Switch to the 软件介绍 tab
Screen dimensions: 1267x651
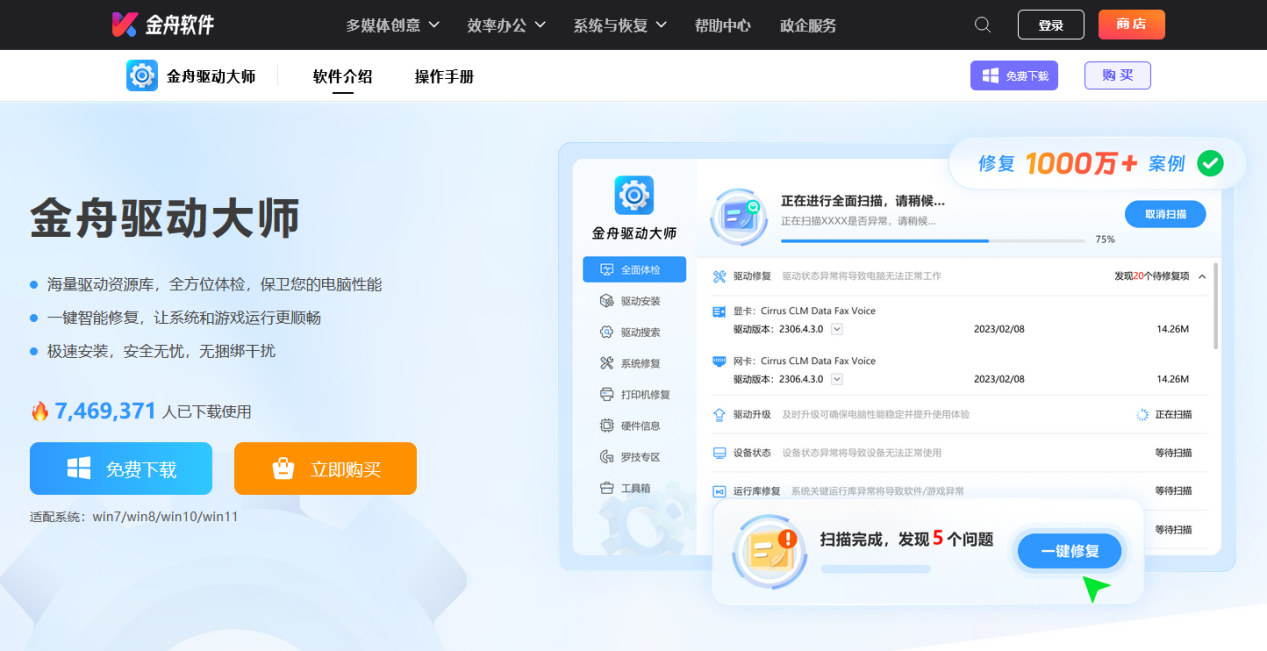pos(343,76)
